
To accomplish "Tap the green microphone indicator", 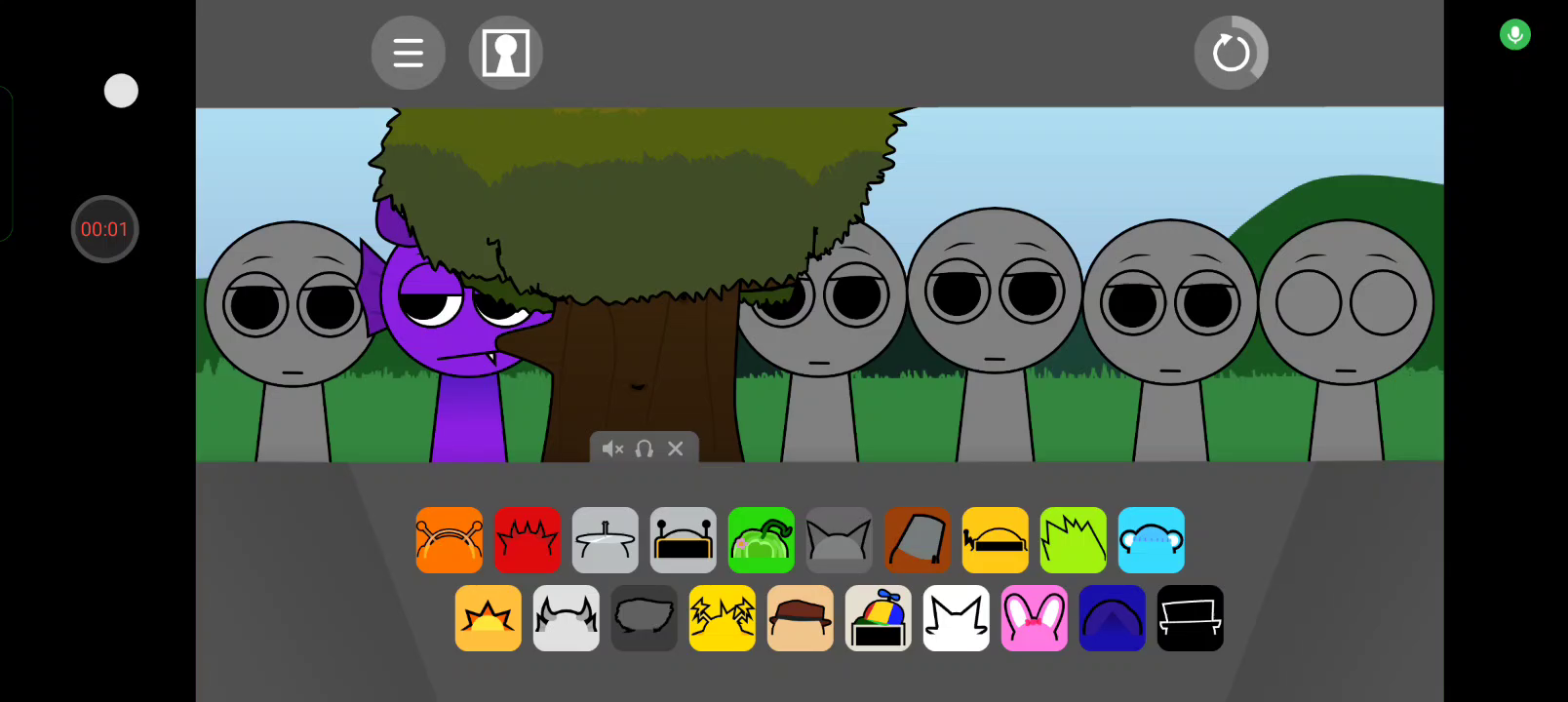I will (x=1515, y=35).
